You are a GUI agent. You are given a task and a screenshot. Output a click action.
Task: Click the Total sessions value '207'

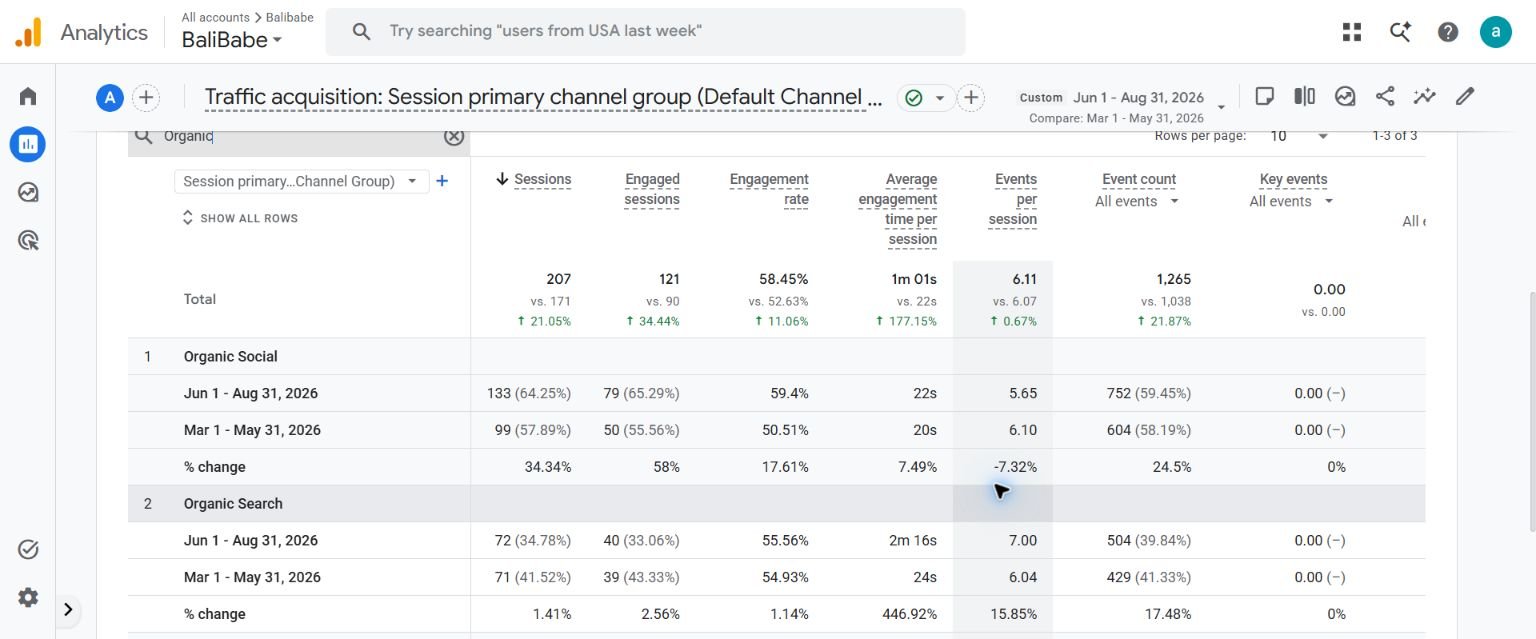[558, 279]
